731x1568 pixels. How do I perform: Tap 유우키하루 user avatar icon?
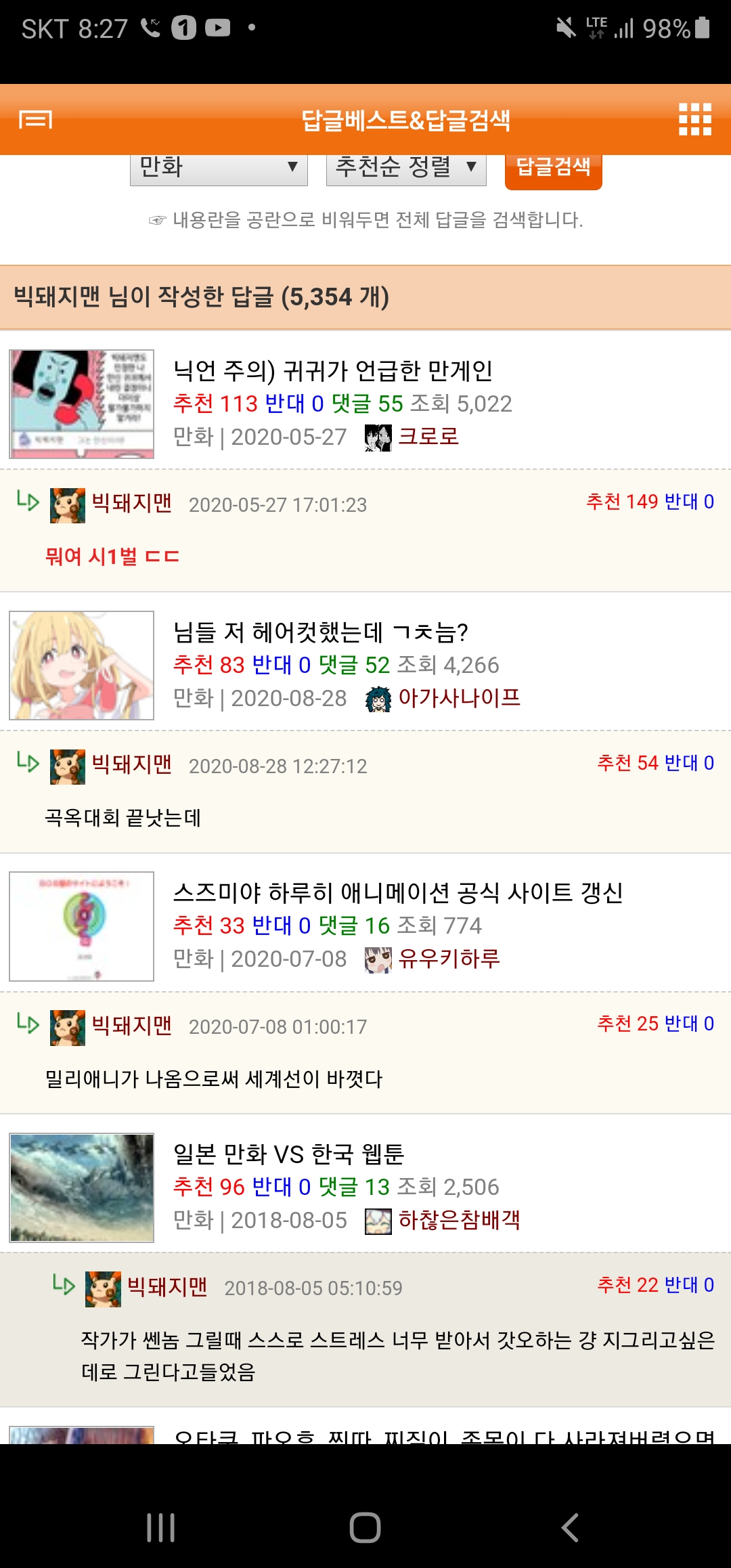coord(378,959)
